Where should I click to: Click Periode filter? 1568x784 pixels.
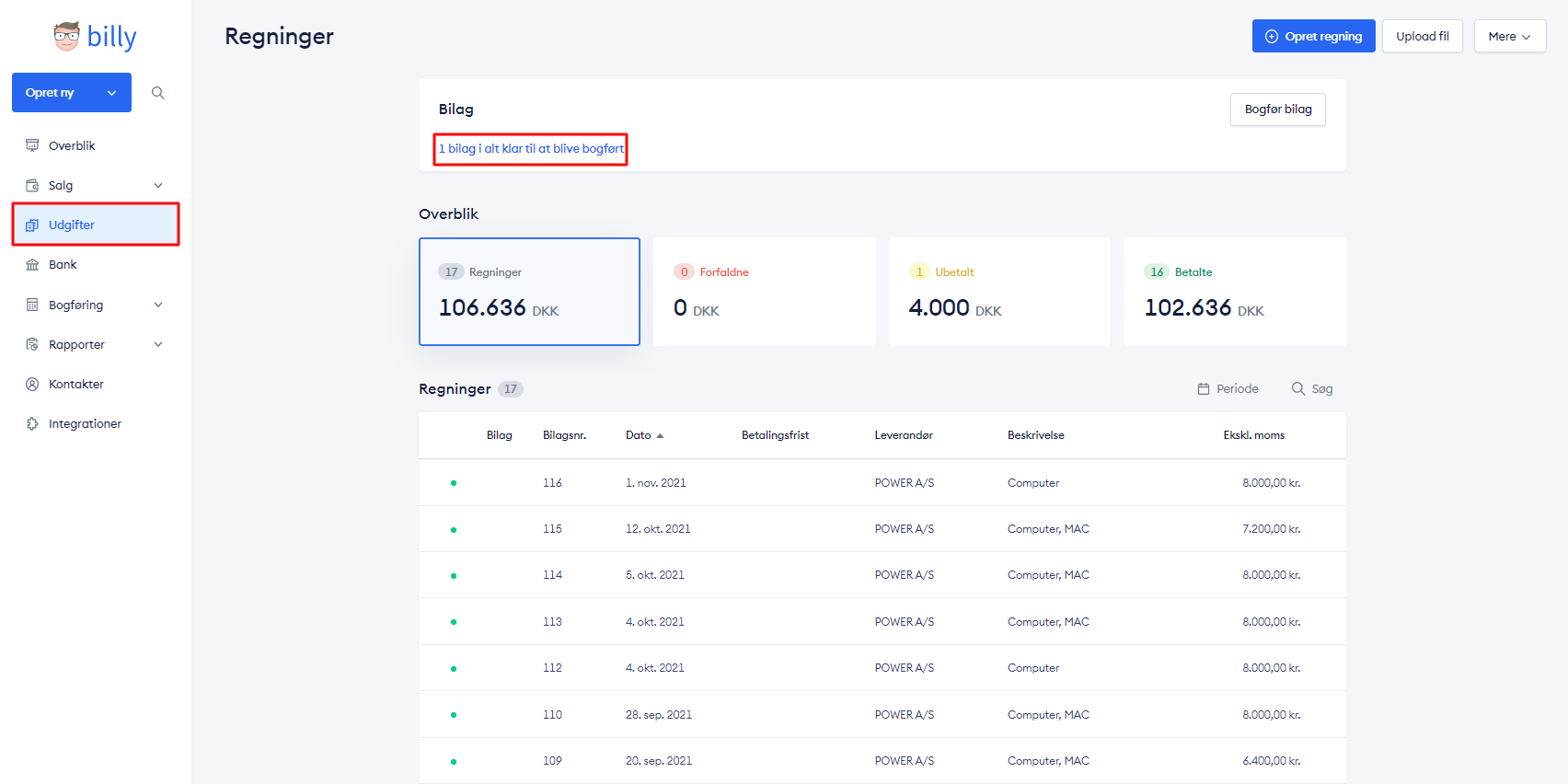click(1228, 389)
